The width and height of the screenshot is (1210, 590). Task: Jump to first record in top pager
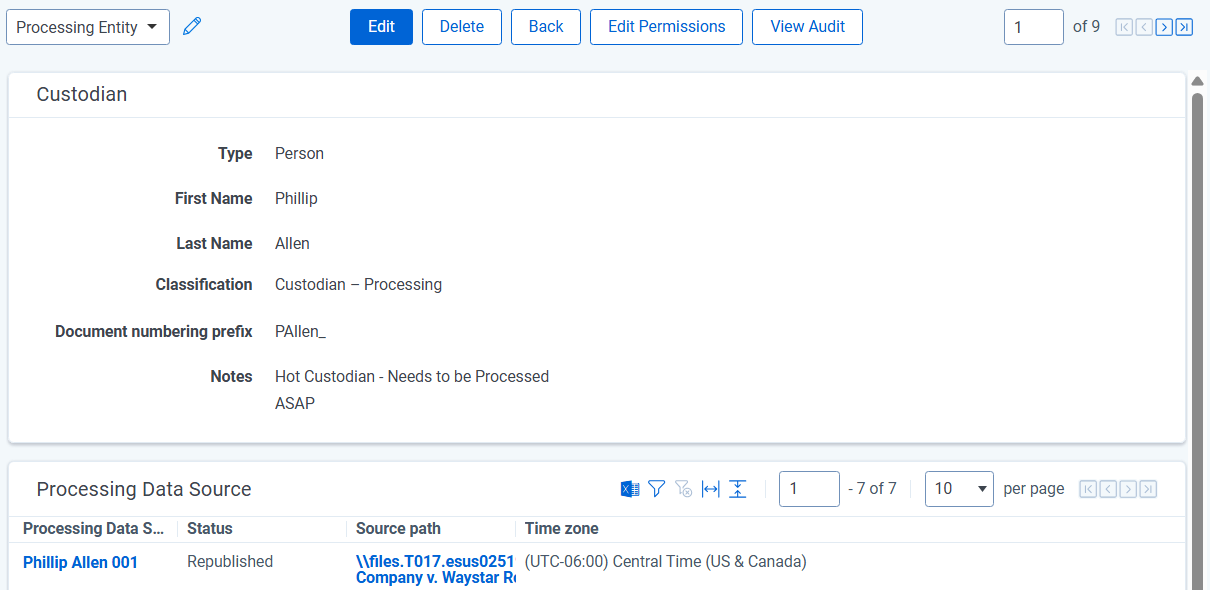[1124, 27]
